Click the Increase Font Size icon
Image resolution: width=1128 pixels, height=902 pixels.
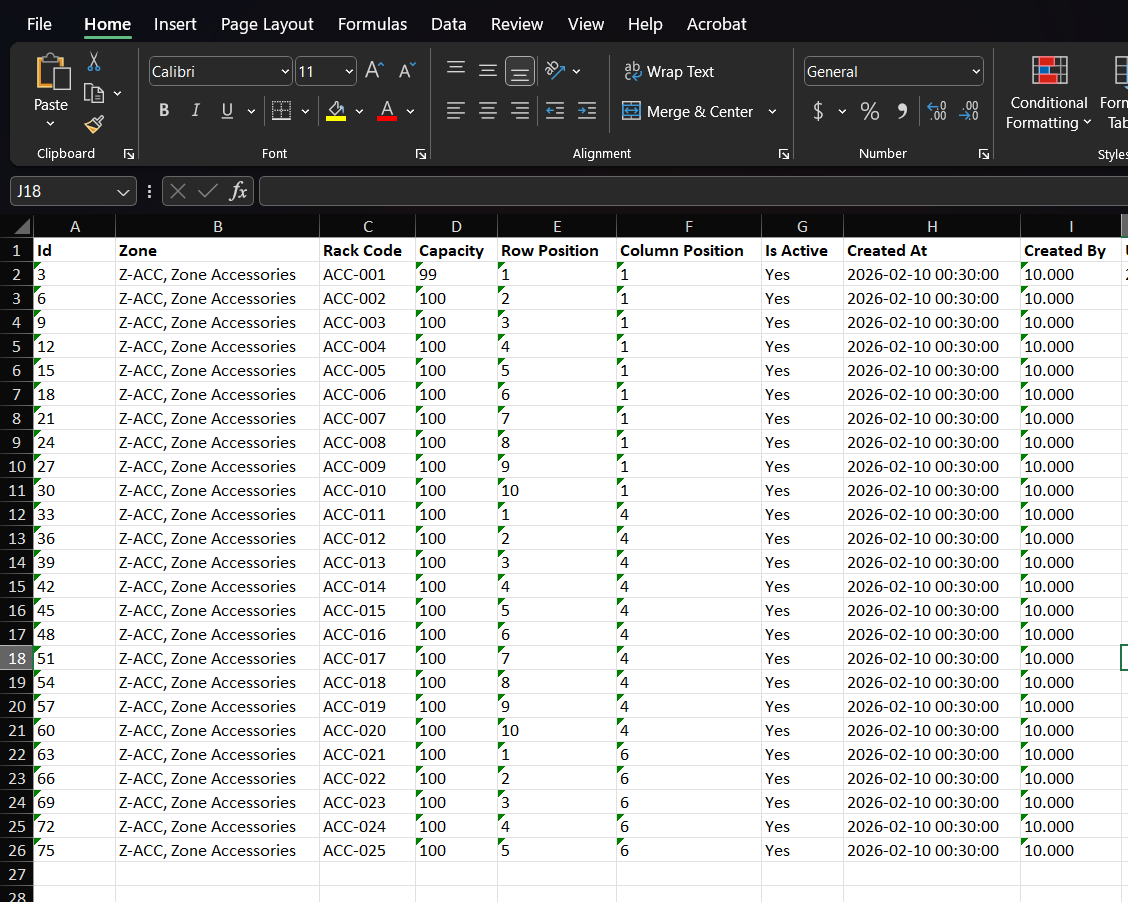[x=374, y=71]
